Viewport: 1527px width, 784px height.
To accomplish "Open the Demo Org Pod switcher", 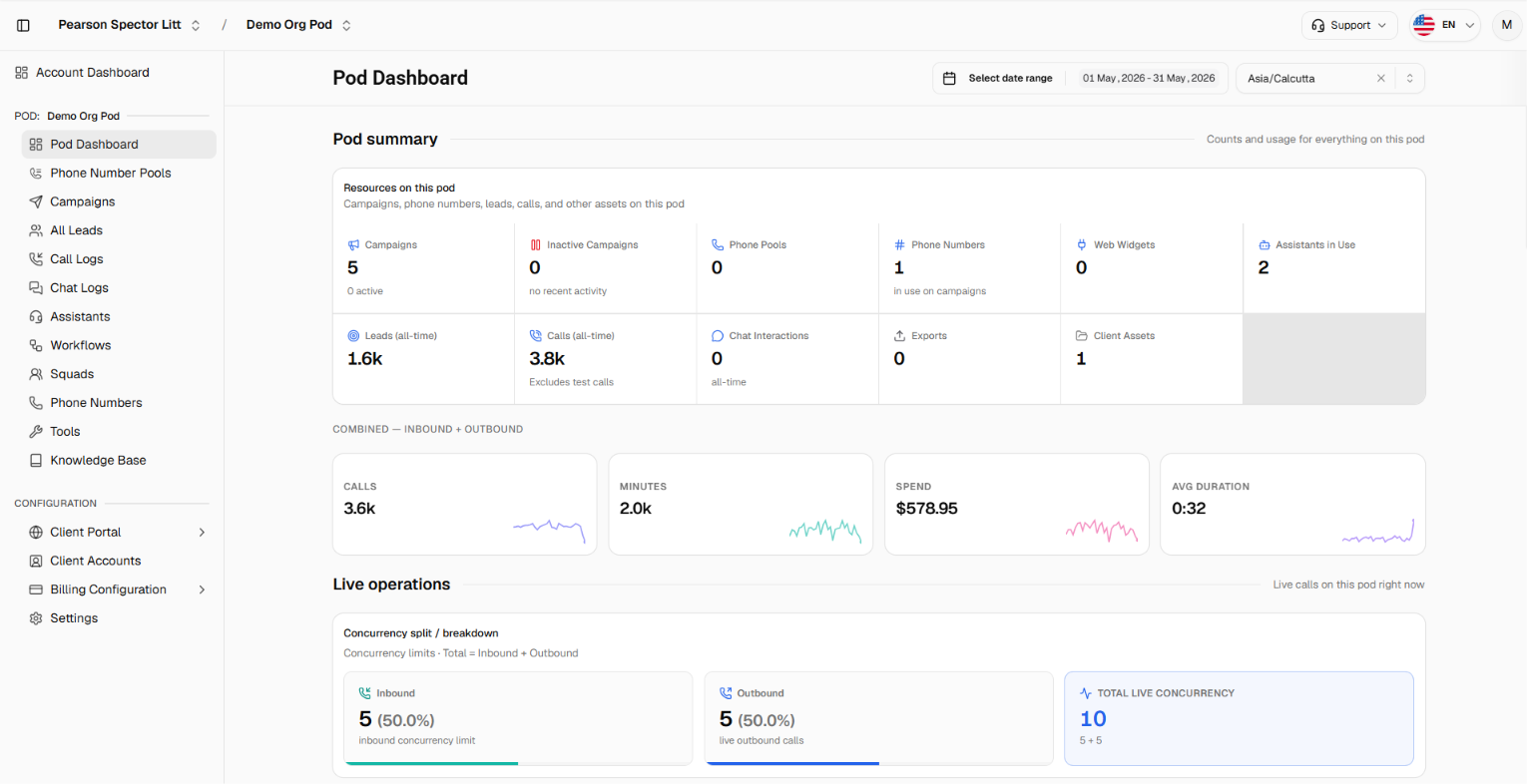I will pyautogui.click(x=298, y=25).
